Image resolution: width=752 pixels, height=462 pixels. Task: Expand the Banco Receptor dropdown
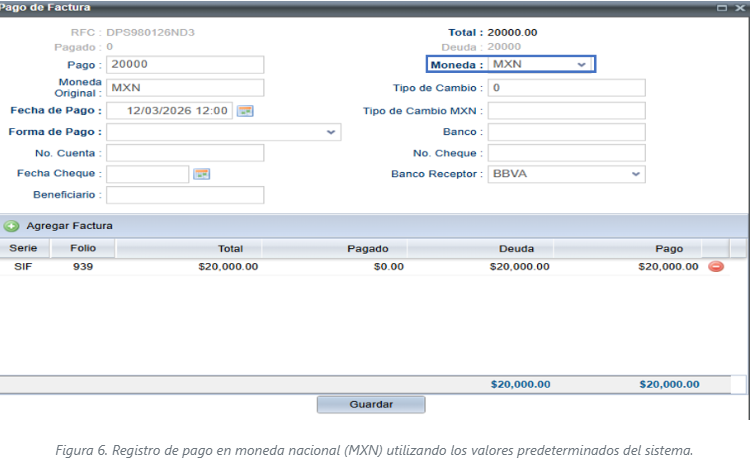(x=635, y=174)
